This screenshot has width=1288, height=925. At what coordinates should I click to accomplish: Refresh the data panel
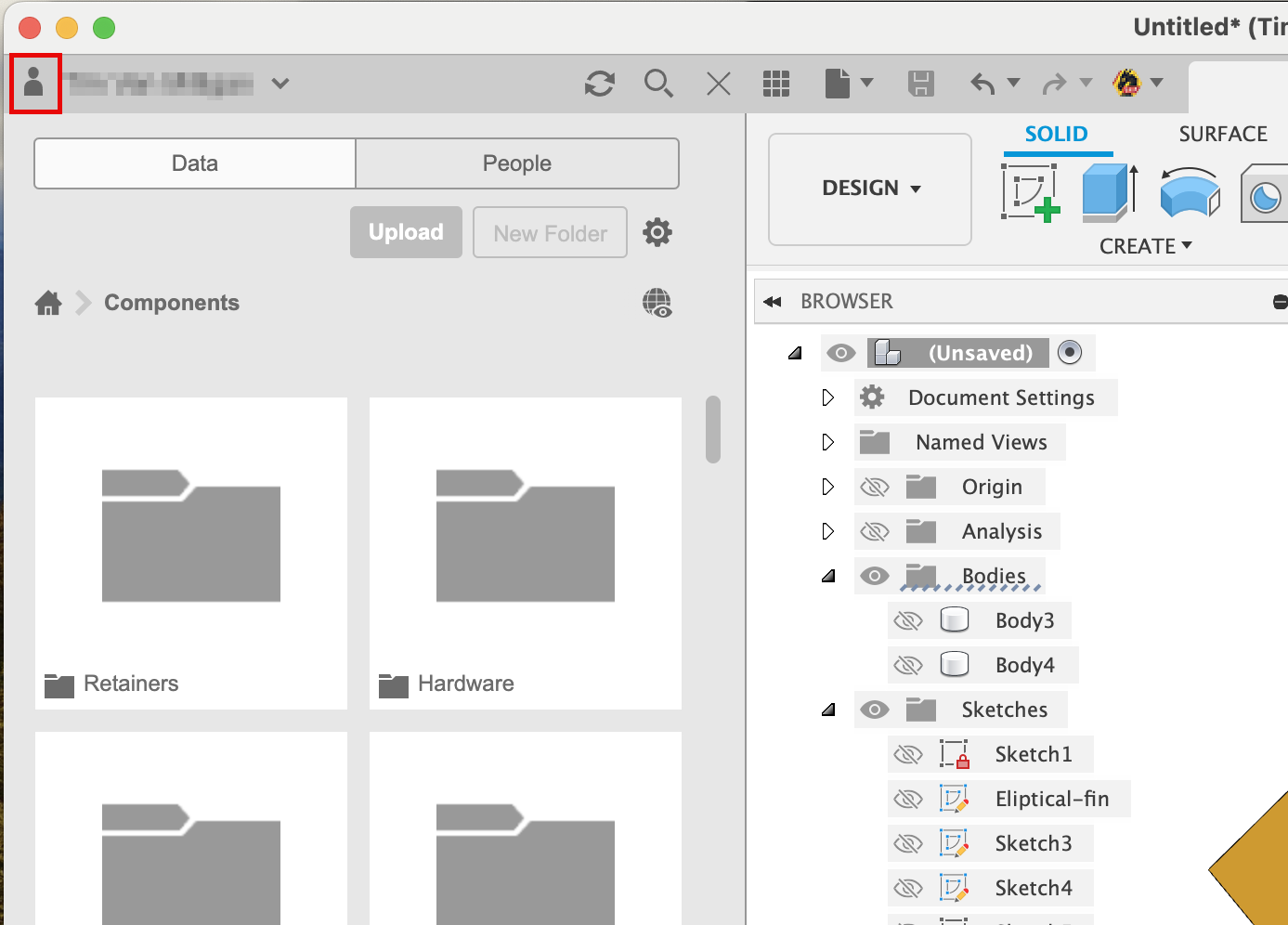(x=600, y=84)
